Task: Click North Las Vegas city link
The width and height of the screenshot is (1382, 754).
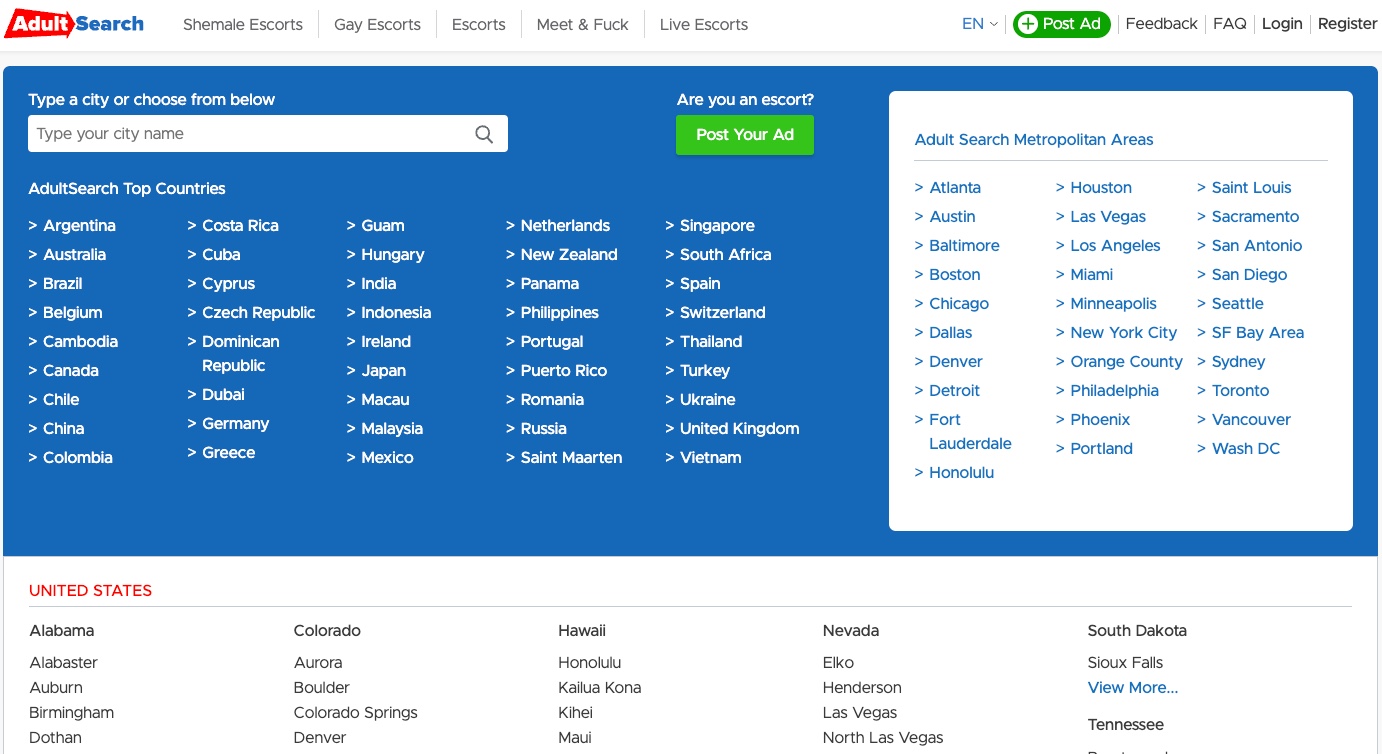Action: click(x=883, y=738)
